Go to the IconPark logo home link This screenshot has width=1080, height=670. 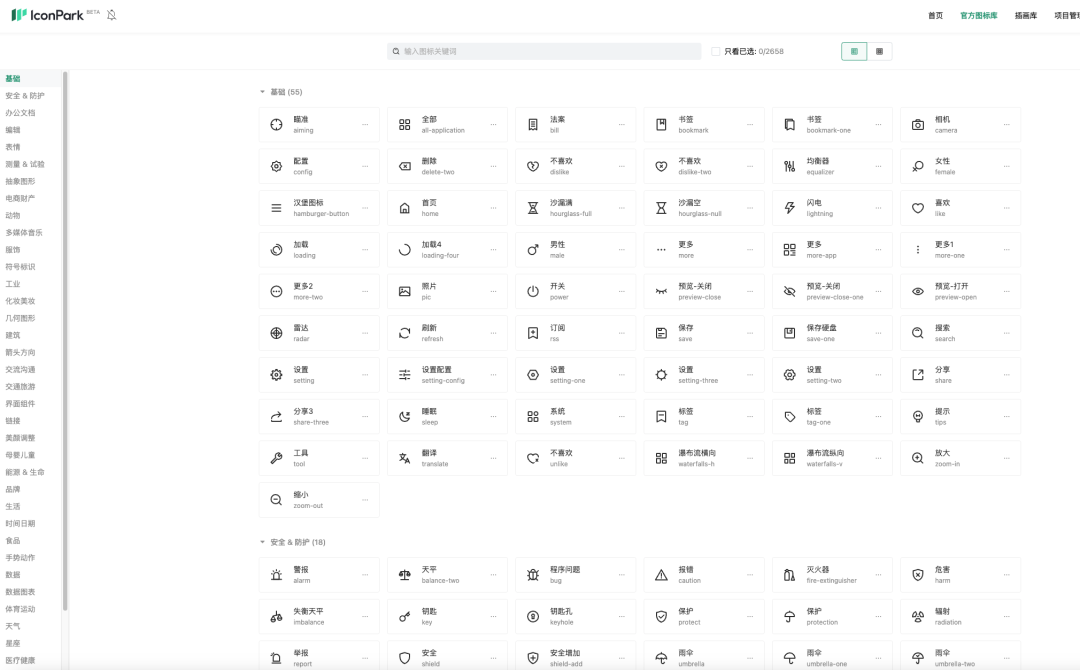[48, 15]
